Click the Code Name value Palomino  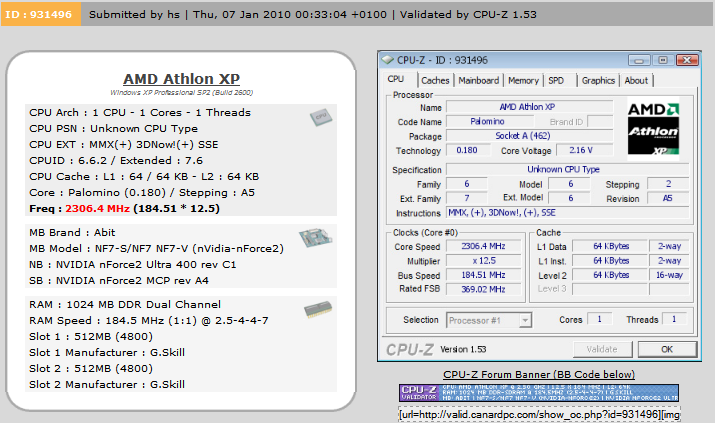(x=489, y=122)
